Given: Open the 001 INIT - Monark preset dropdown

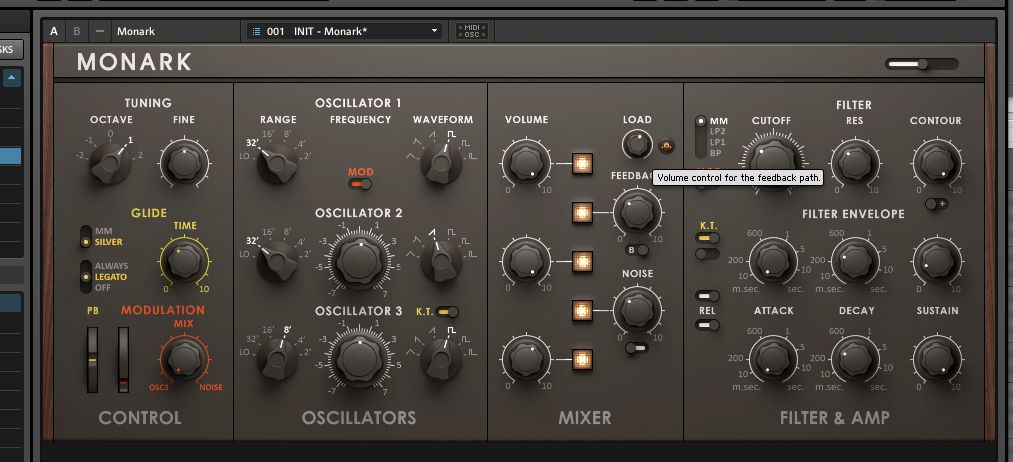Looking at the screenshot, I should pos(344,31).
